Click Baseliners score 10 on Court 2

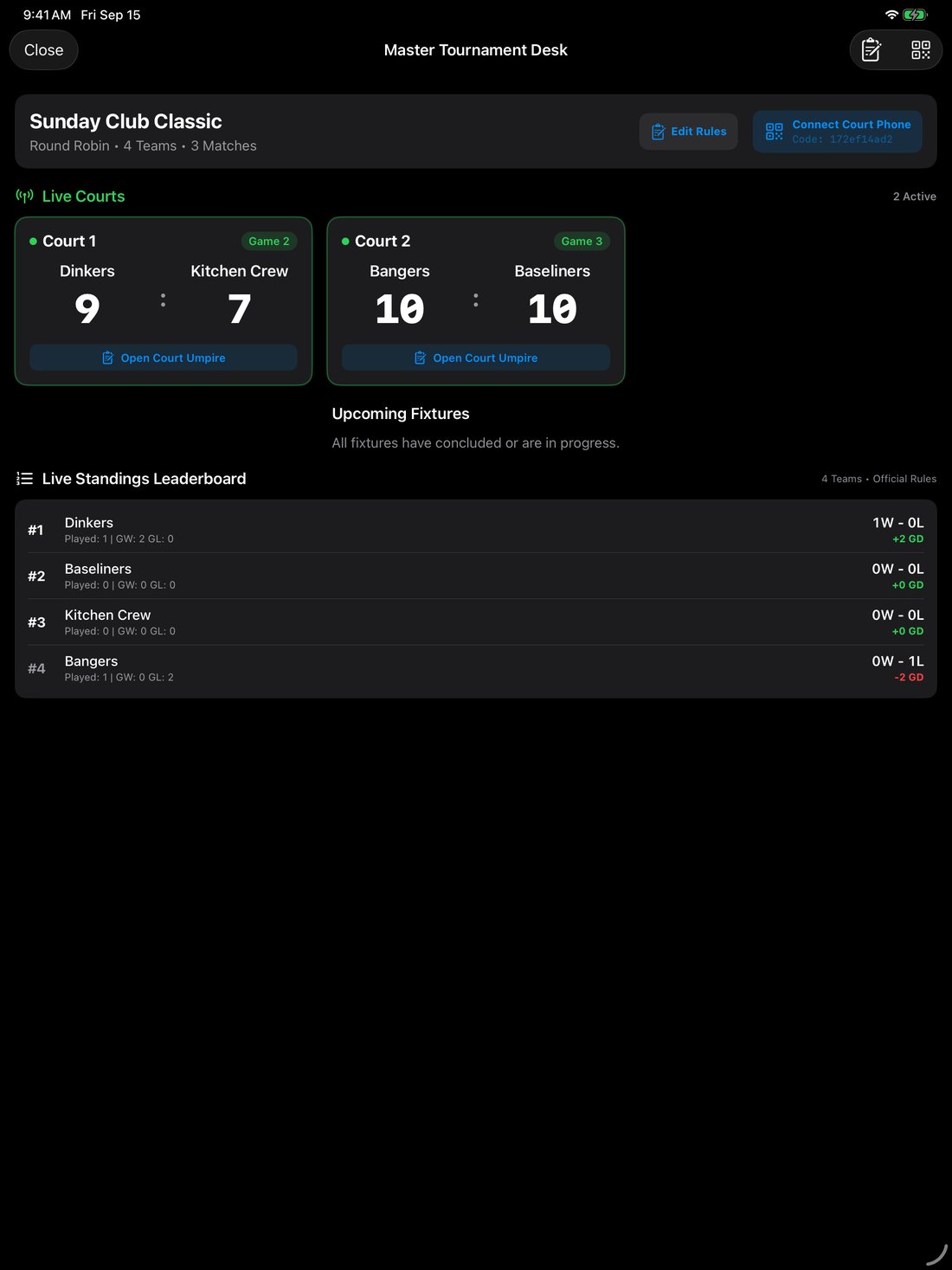point(552,309)
